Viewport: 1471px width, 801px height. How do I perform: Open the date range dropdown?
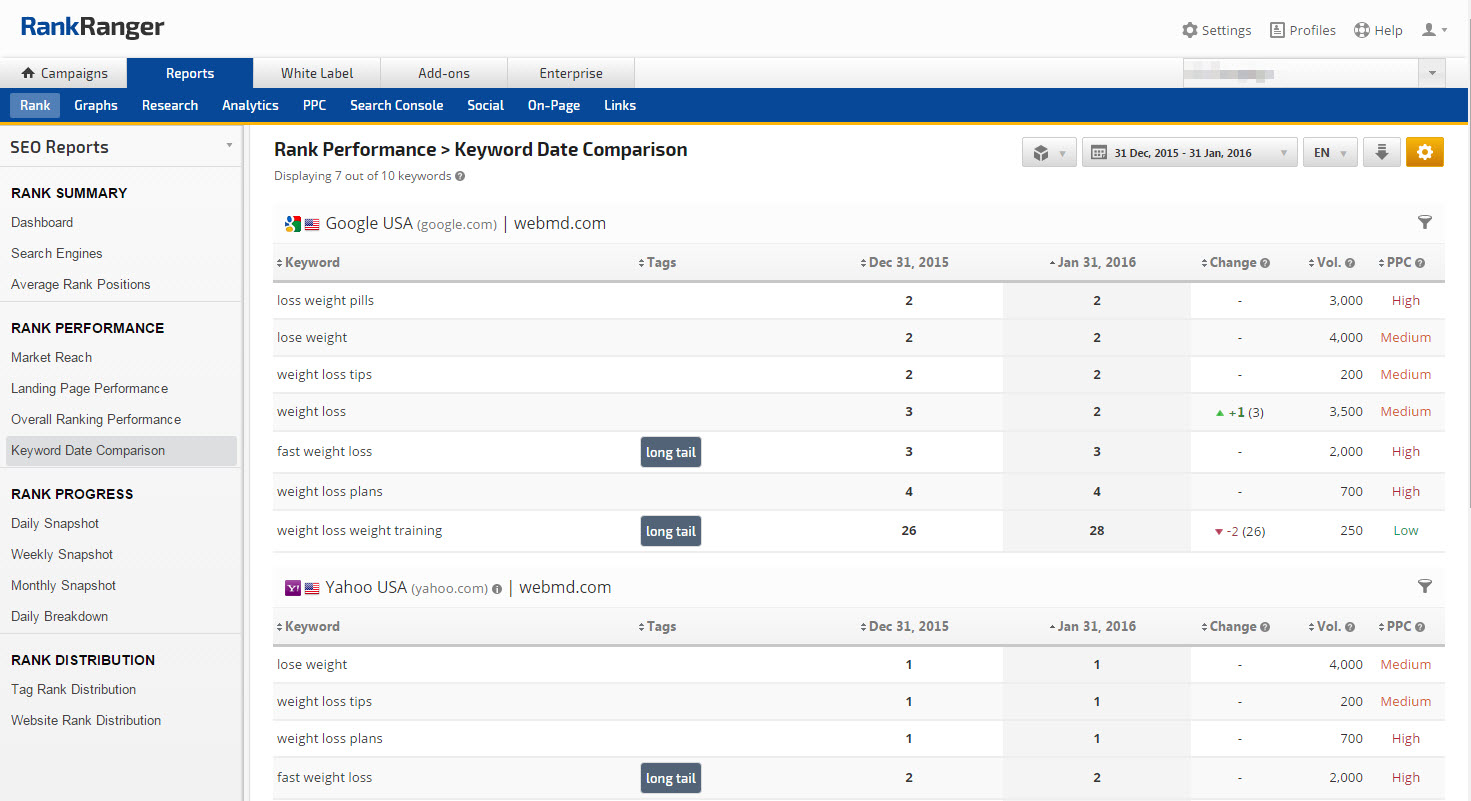1189,153
